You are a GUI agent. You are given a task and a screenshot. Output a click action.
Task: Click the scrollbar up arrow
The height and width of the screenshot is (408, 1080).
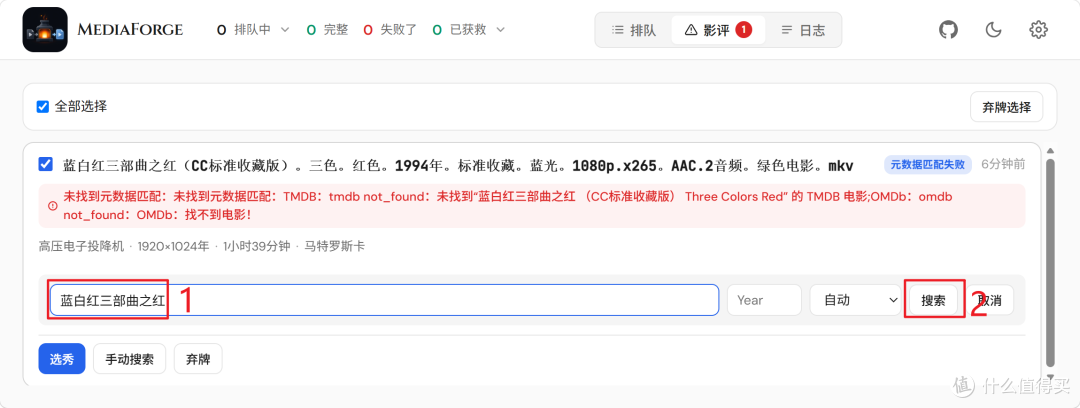[x=1050, y=150]
